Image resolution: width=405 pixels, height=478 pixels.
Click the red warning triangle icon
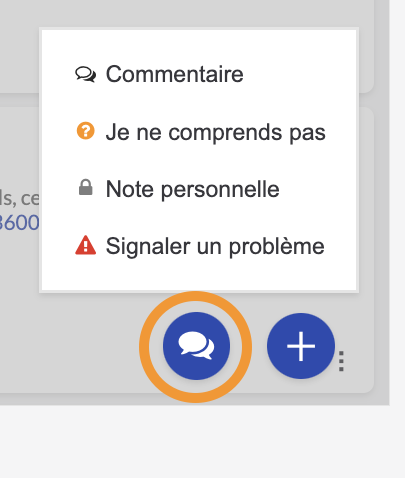pyautogui.click(x=86, y=245)
